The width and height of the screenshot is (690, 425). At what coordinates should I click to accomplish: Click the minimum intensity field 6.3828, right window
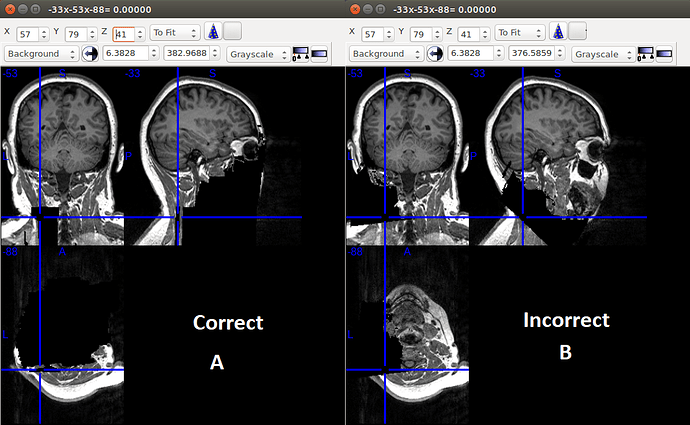coord(471,53)
